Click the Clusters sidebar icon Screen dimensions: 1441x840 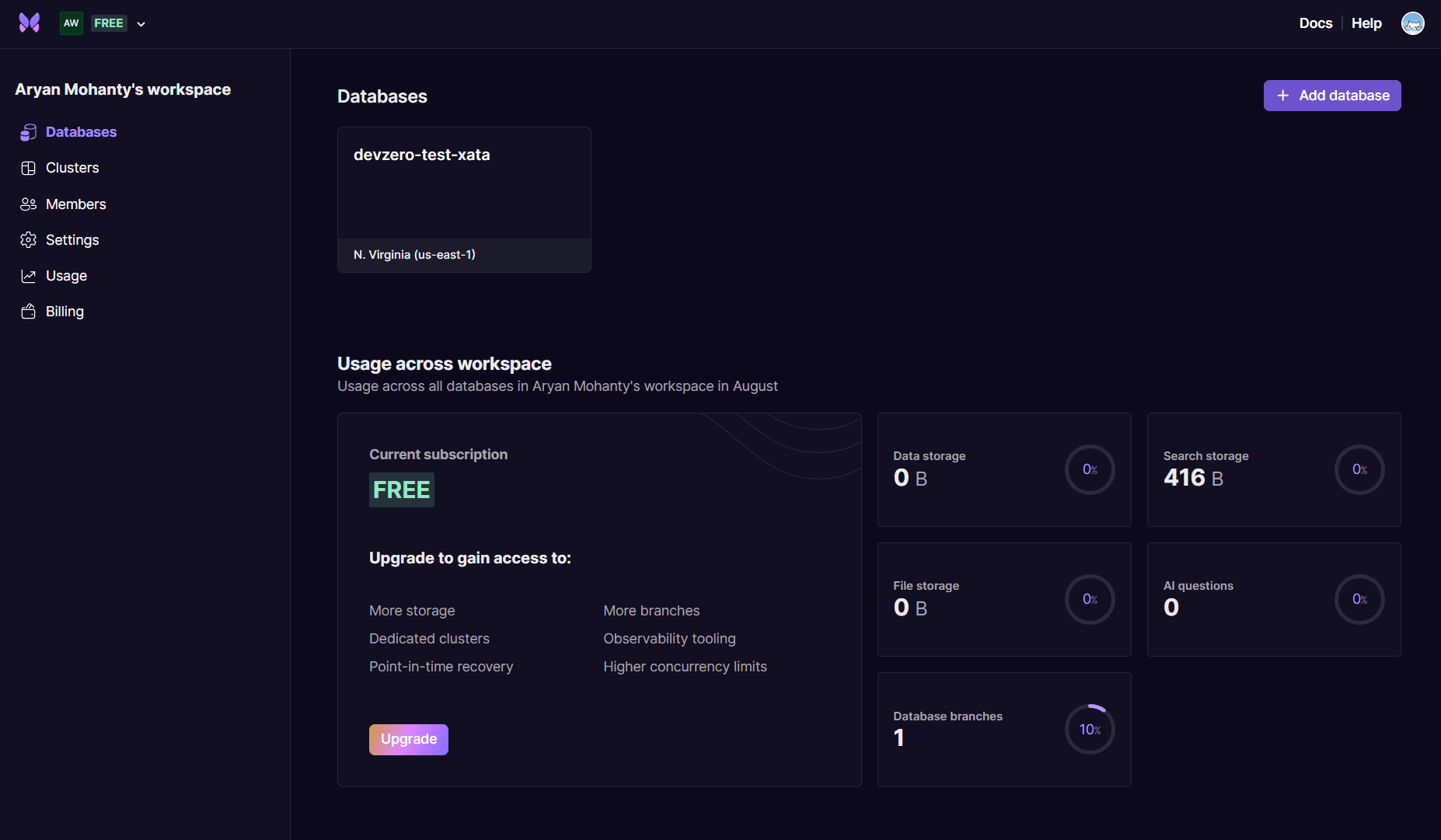[29, 168]
